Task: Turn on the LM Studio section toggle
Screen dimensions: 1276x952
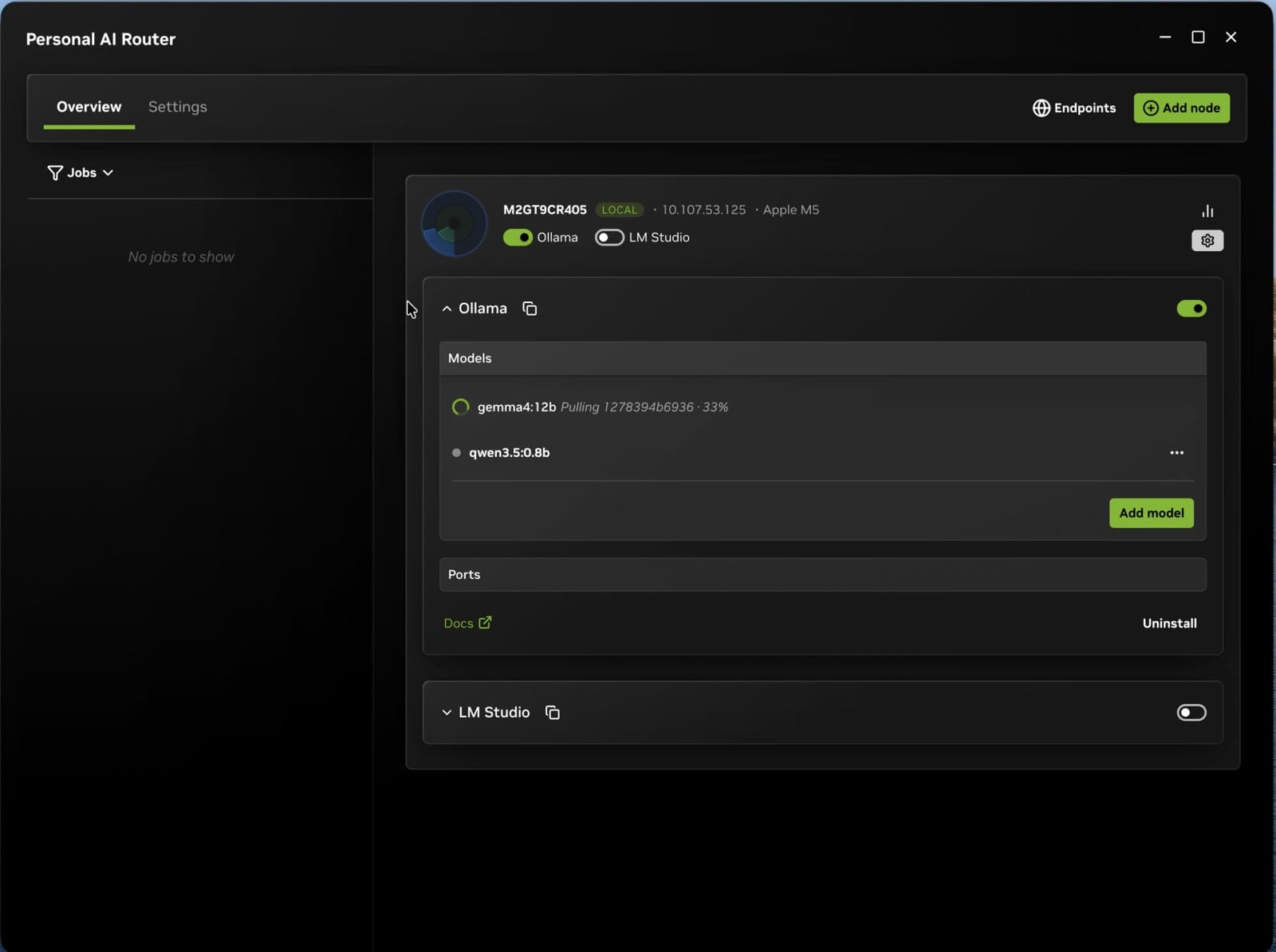Action: pyautogui.click(x=1191, y=713)
